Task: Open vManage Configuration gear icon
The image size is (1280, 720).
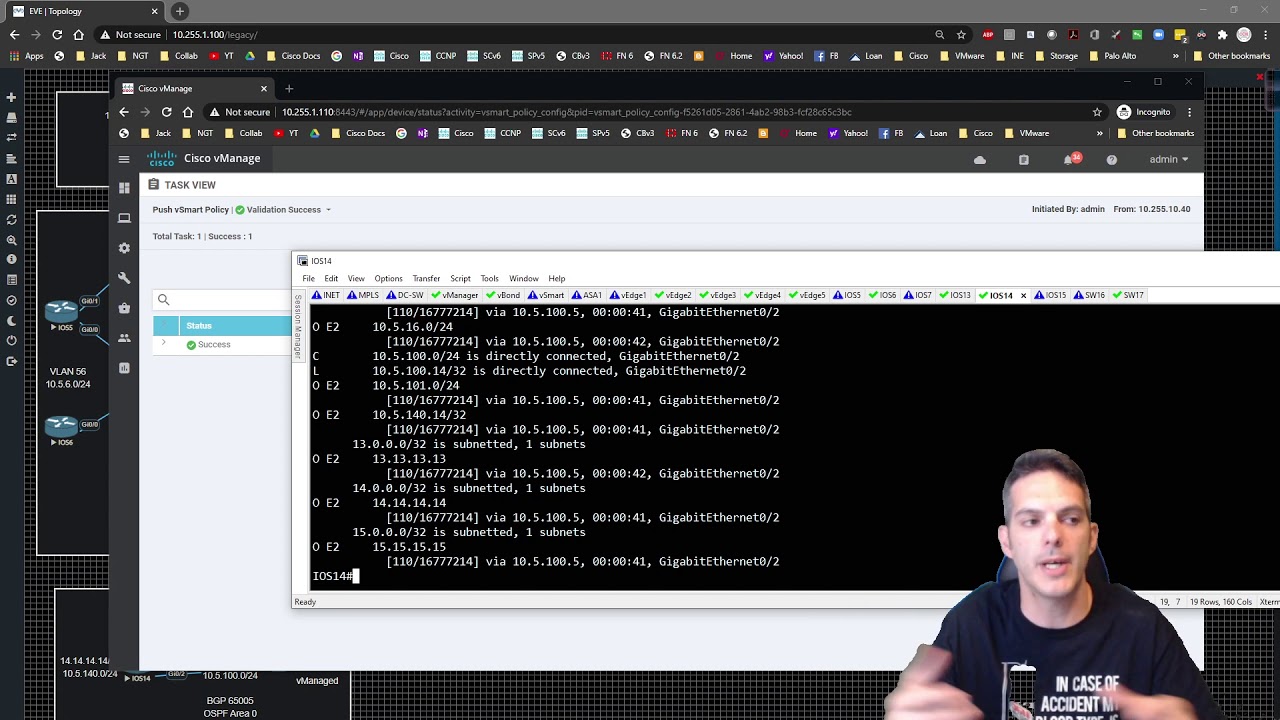Action: 124,248
